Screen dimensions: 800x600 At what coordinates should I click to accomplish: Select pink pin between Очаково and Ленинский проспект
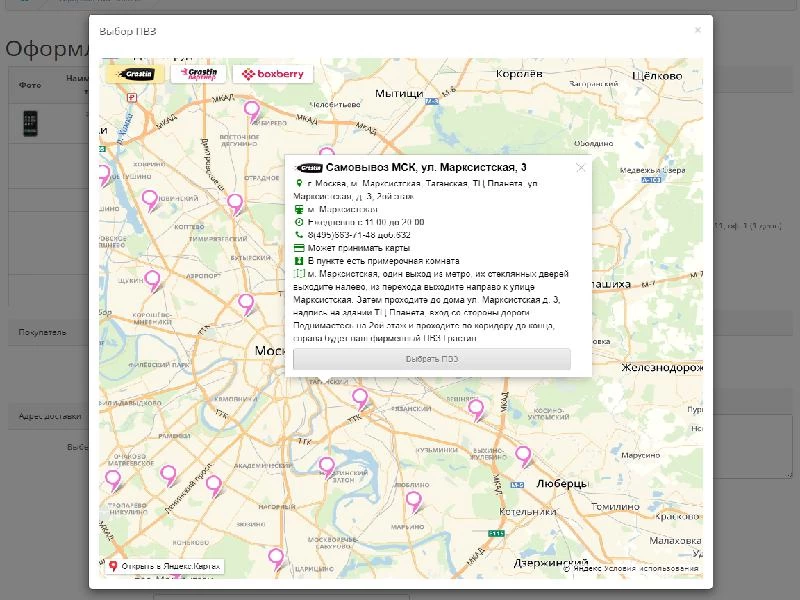[168, 476]
